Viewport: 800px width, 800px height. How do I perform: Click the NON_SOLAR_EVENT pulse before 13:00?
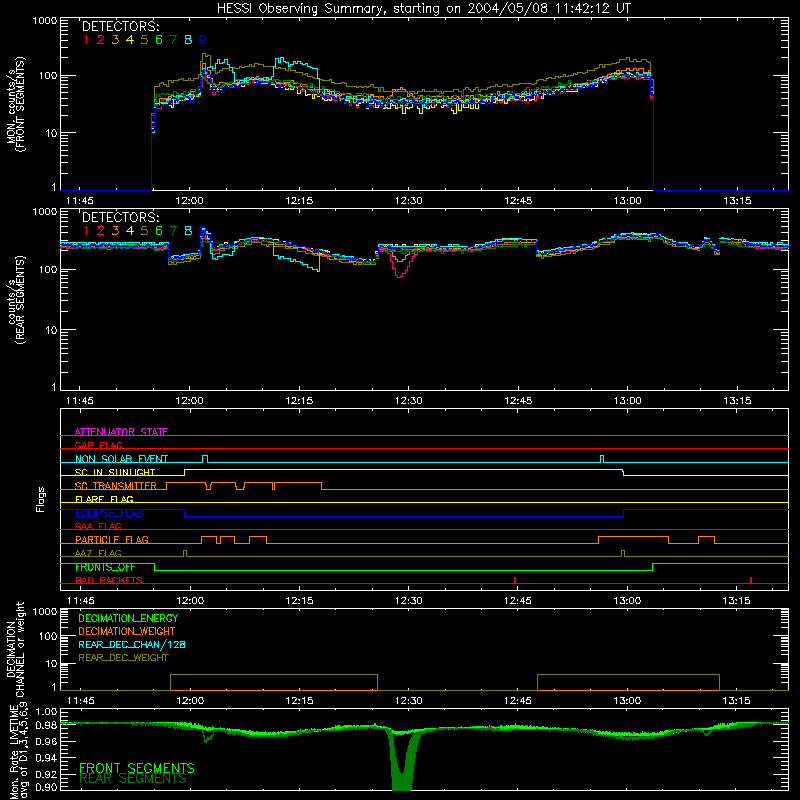pyautogui.click(x=602, y=459)
